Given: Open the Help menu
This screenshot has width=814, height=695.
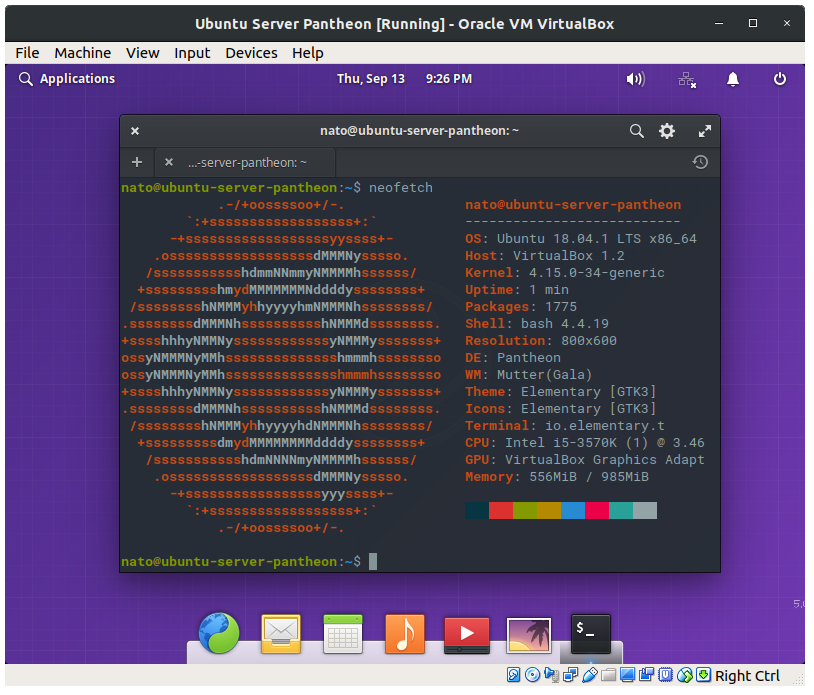Looking at the screenshot, I should click(307, 53).
